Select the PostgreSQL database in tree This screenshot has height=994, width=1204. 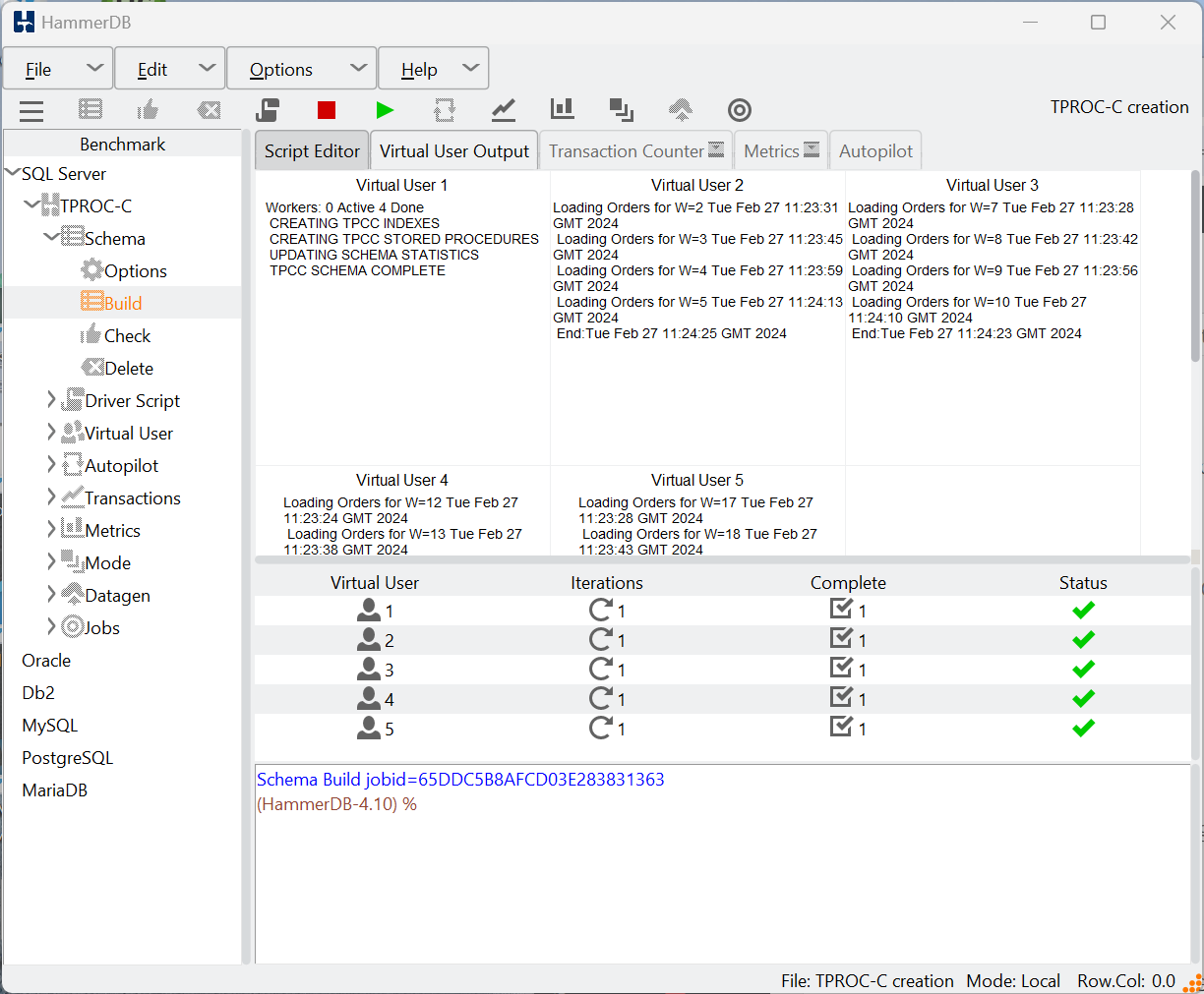67,757
